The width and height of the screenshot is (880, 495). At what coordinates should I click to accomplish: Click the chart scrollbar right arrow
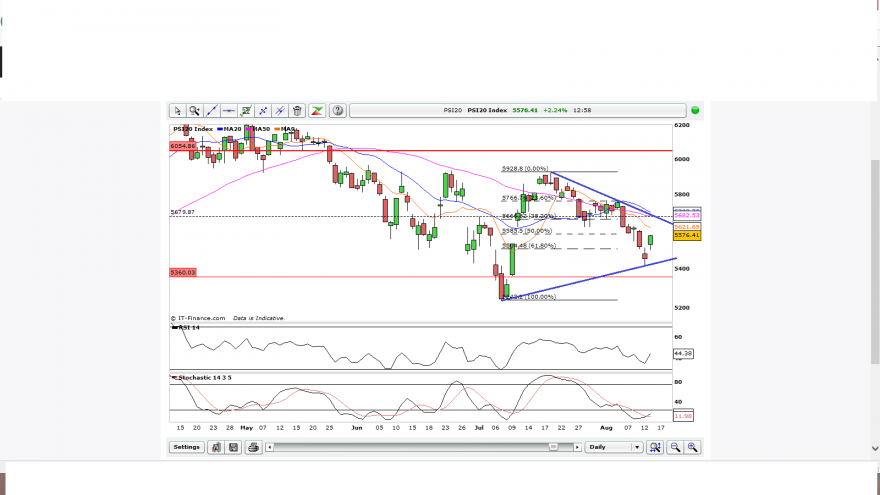coord(577,447)
